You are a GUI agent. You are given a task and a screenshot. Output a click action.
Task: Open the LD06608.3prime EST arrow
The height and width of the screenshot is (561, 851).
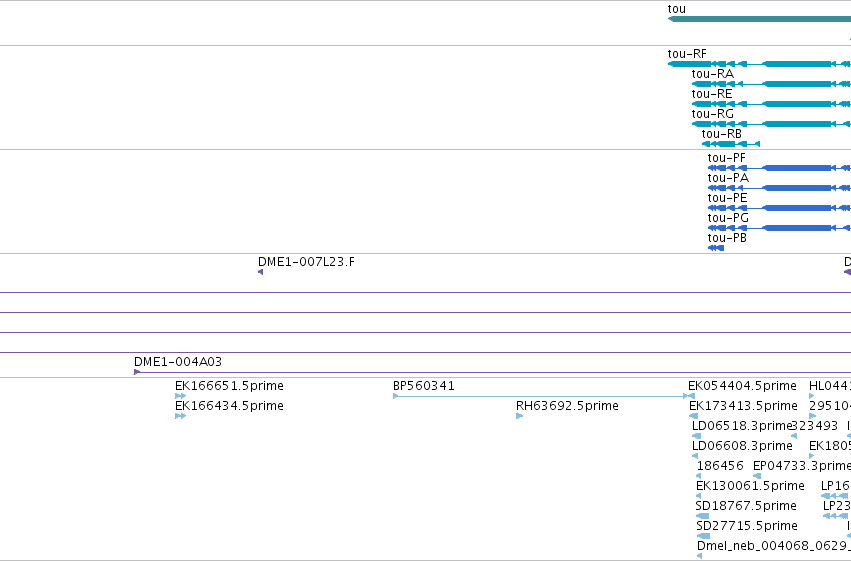point(695,456)
